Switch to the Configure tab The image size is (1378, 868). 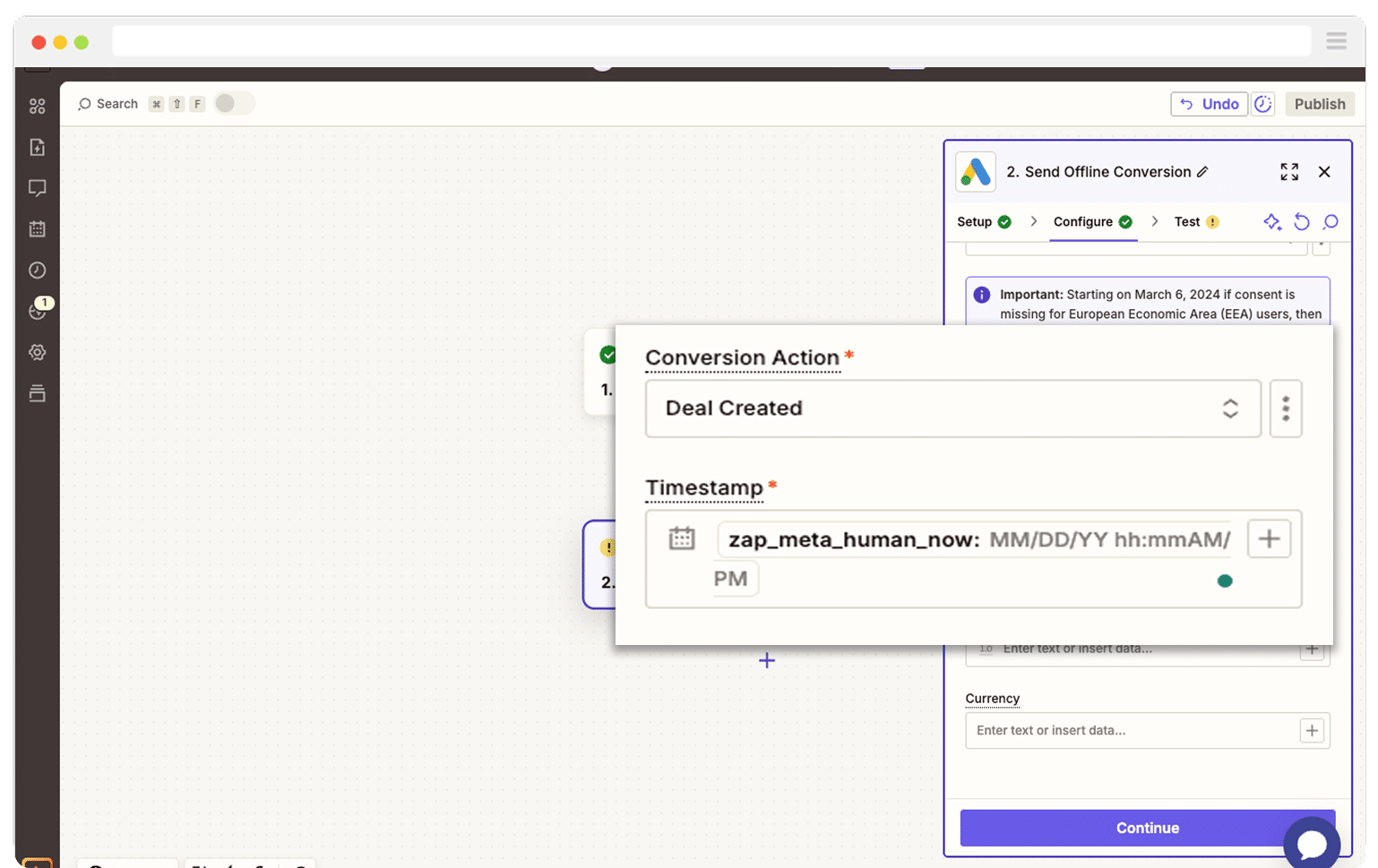[1093, 222]
